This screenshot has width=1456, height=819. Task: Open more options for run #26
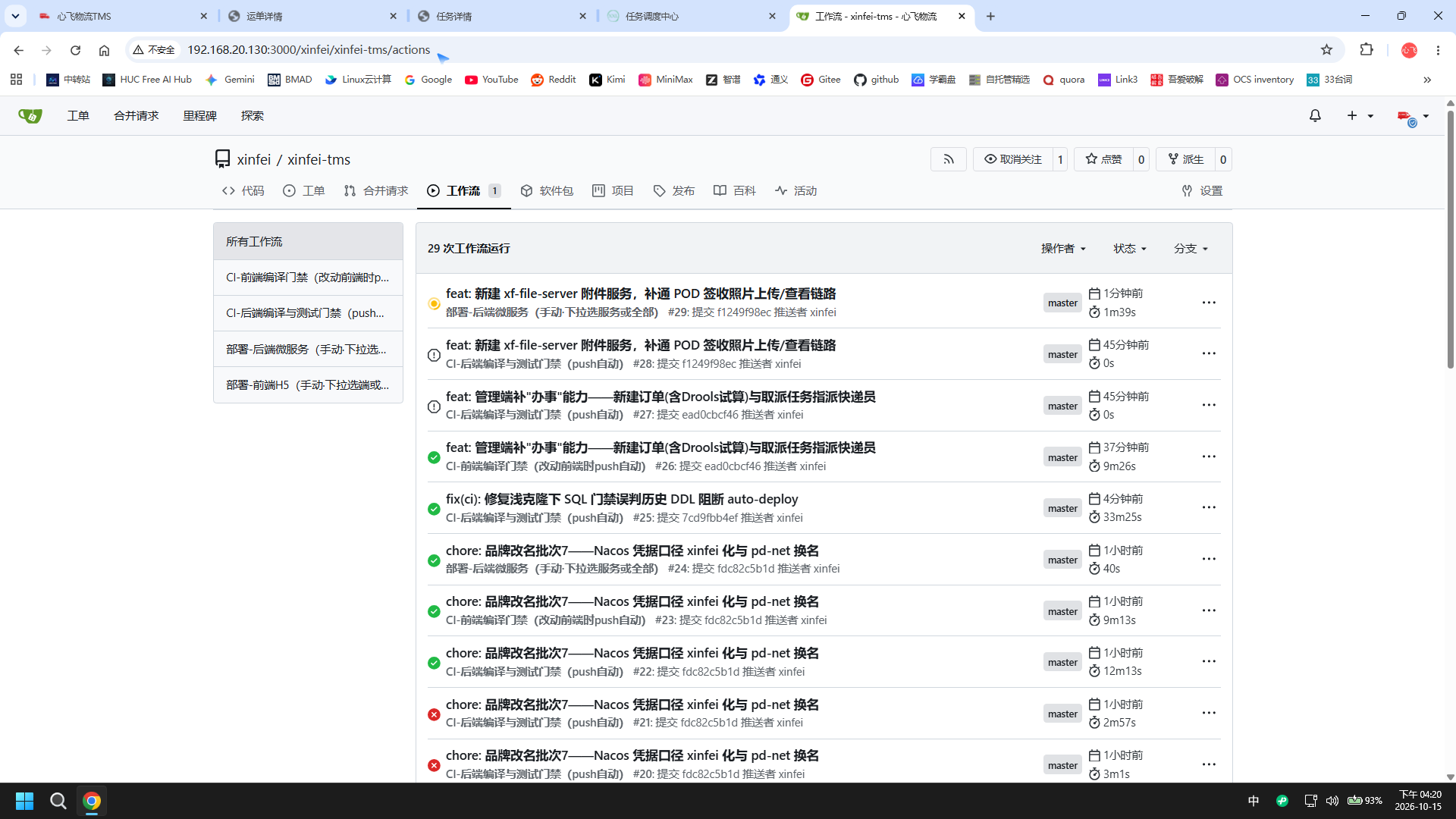click(x=1209, y=457)
